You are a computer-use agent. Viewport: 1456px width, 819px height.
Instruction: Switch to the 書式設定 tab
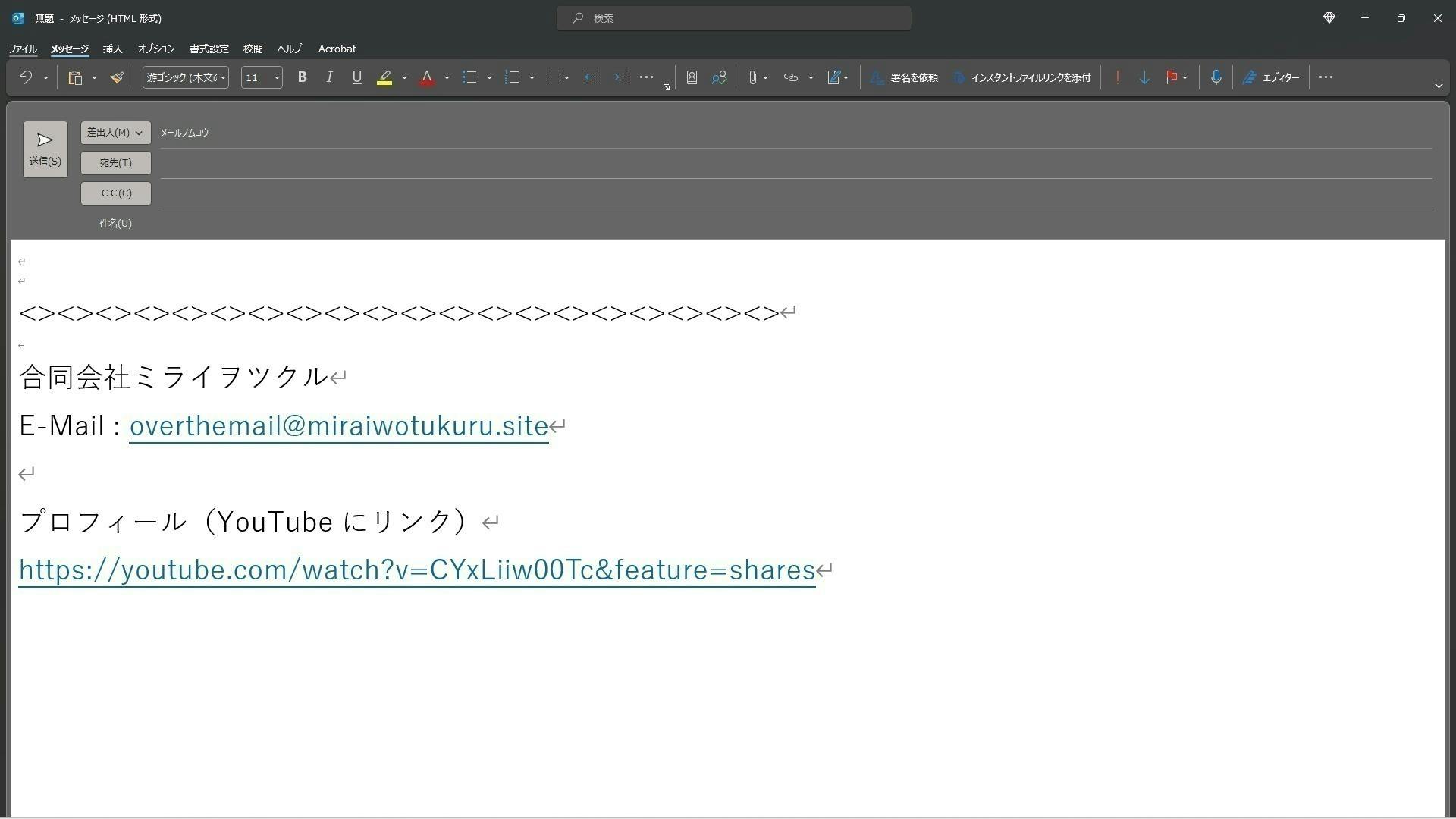coord(209,49)
